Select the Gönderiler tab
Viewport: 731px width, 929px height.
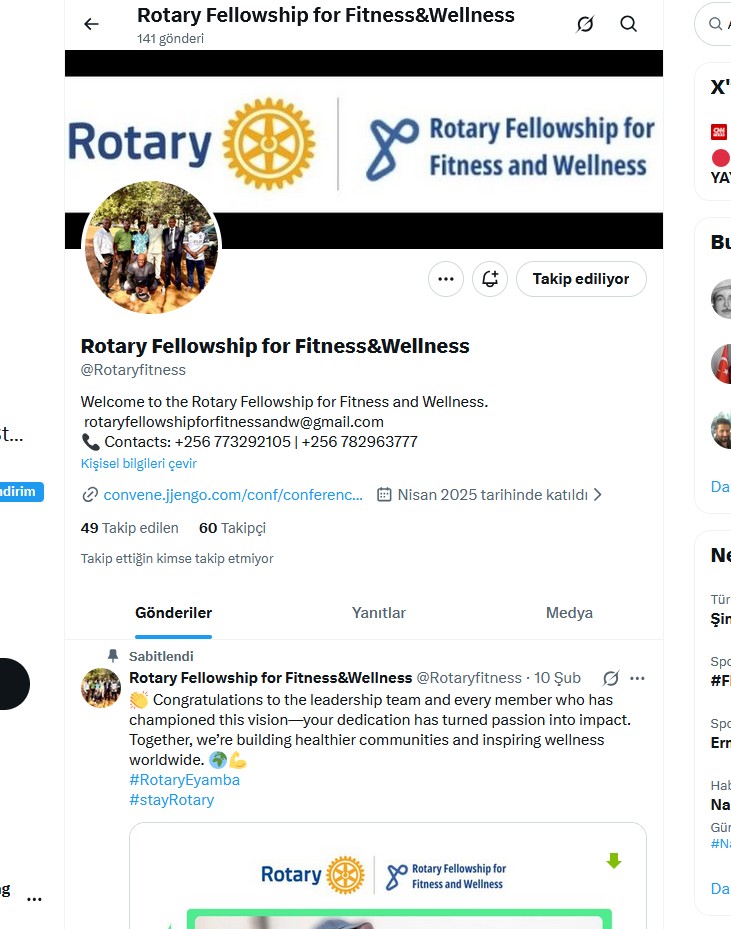click(174, 613)
